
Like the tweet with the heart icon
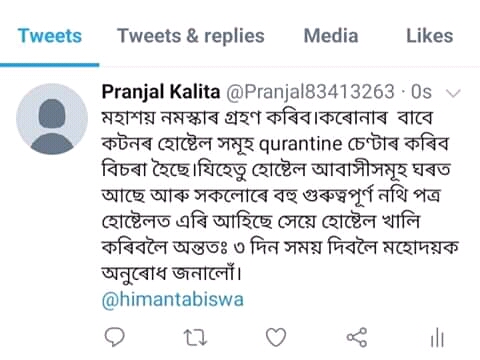coord(276,337)
